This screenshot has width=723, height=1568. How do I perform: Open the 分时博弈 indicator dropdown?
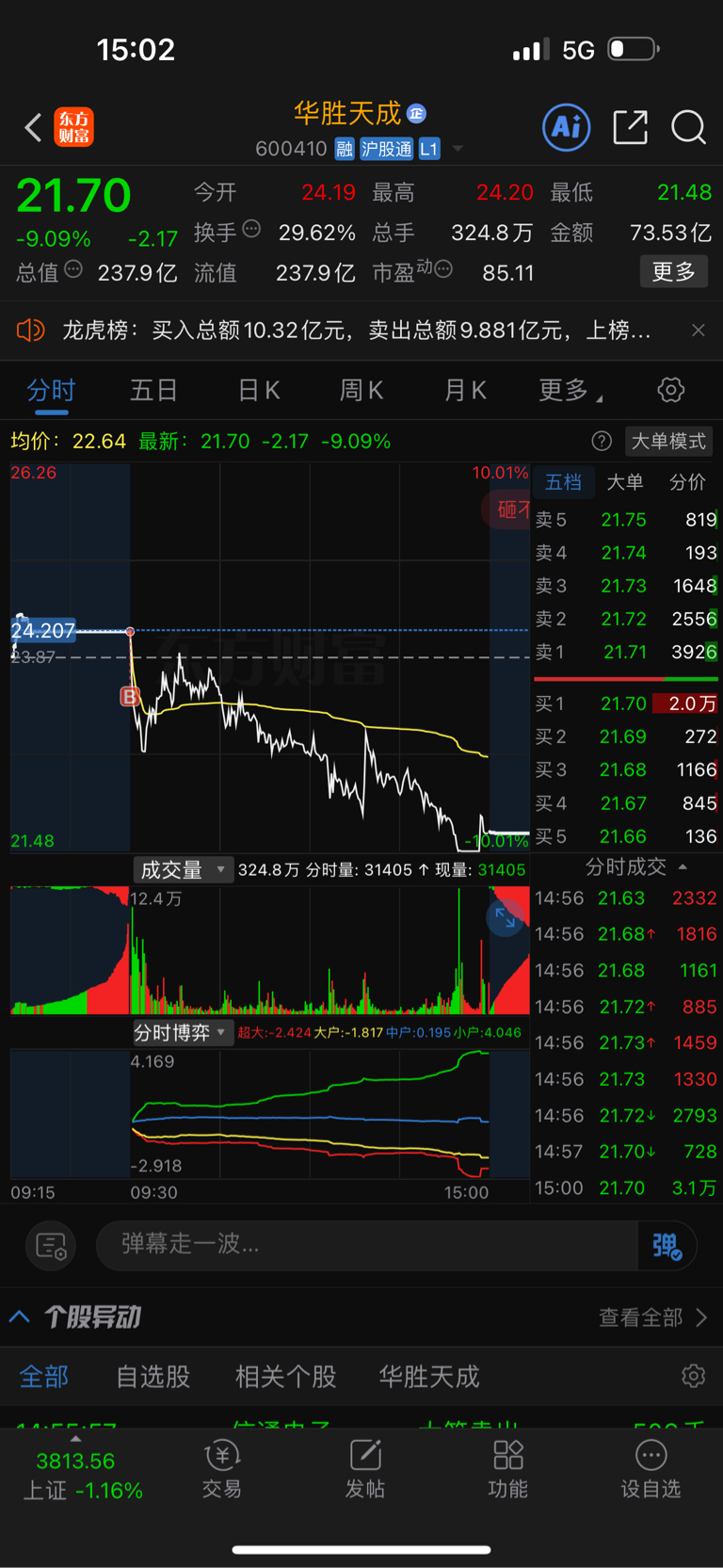pos(182,1032)
